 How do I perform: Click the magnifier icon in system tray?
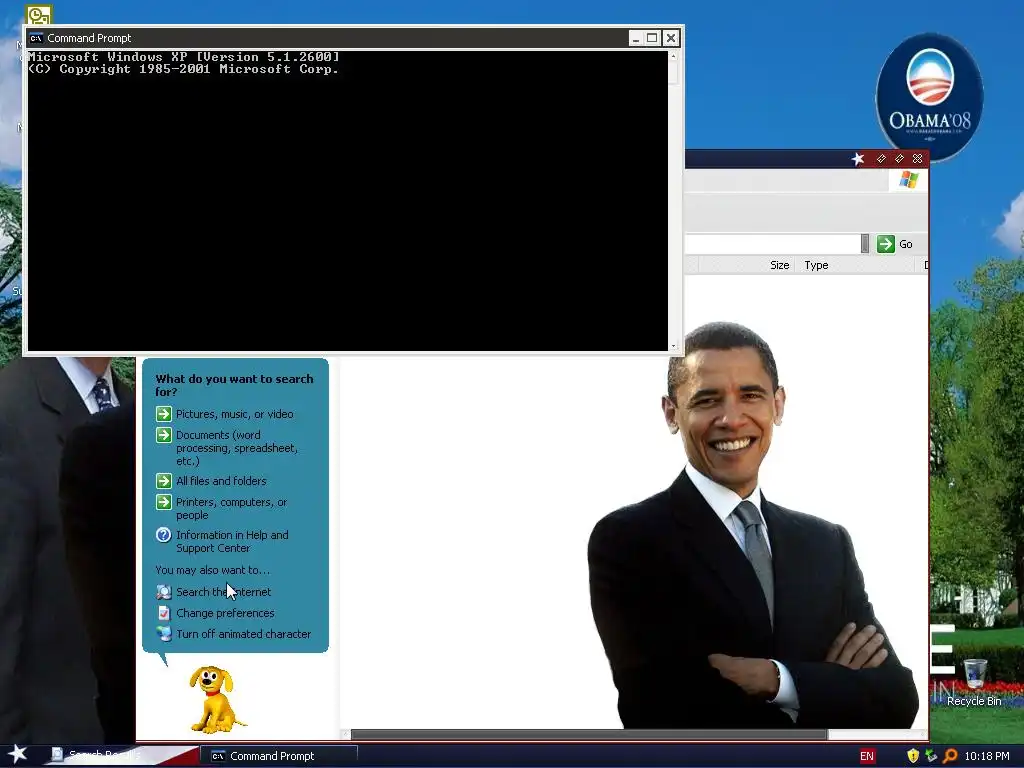coord(950,756)
